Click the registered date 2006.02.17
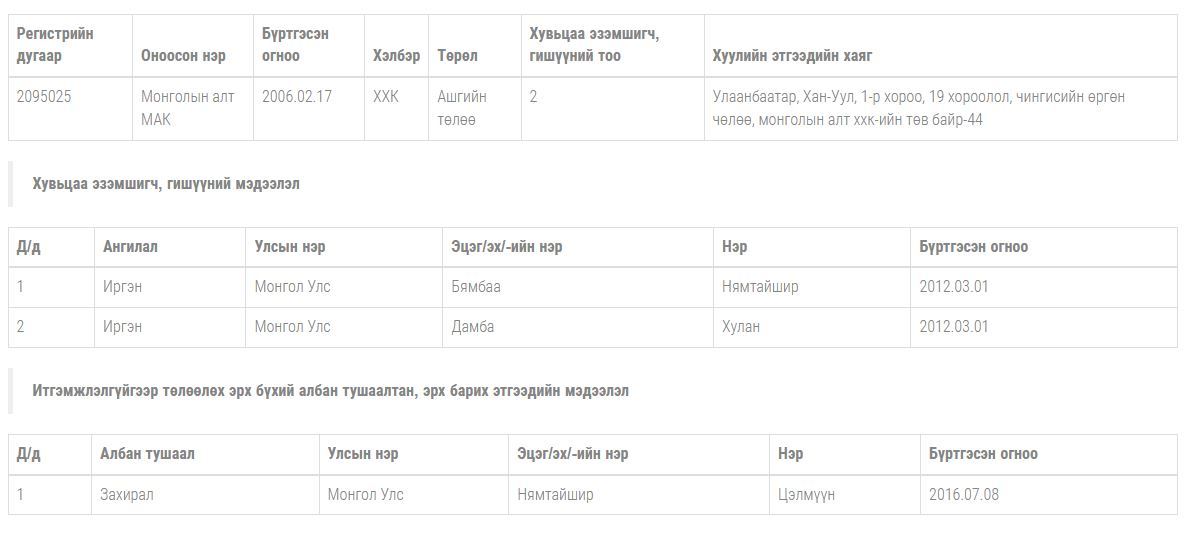The height and width of the screenshot is (533, 1186). click(297, 97)
